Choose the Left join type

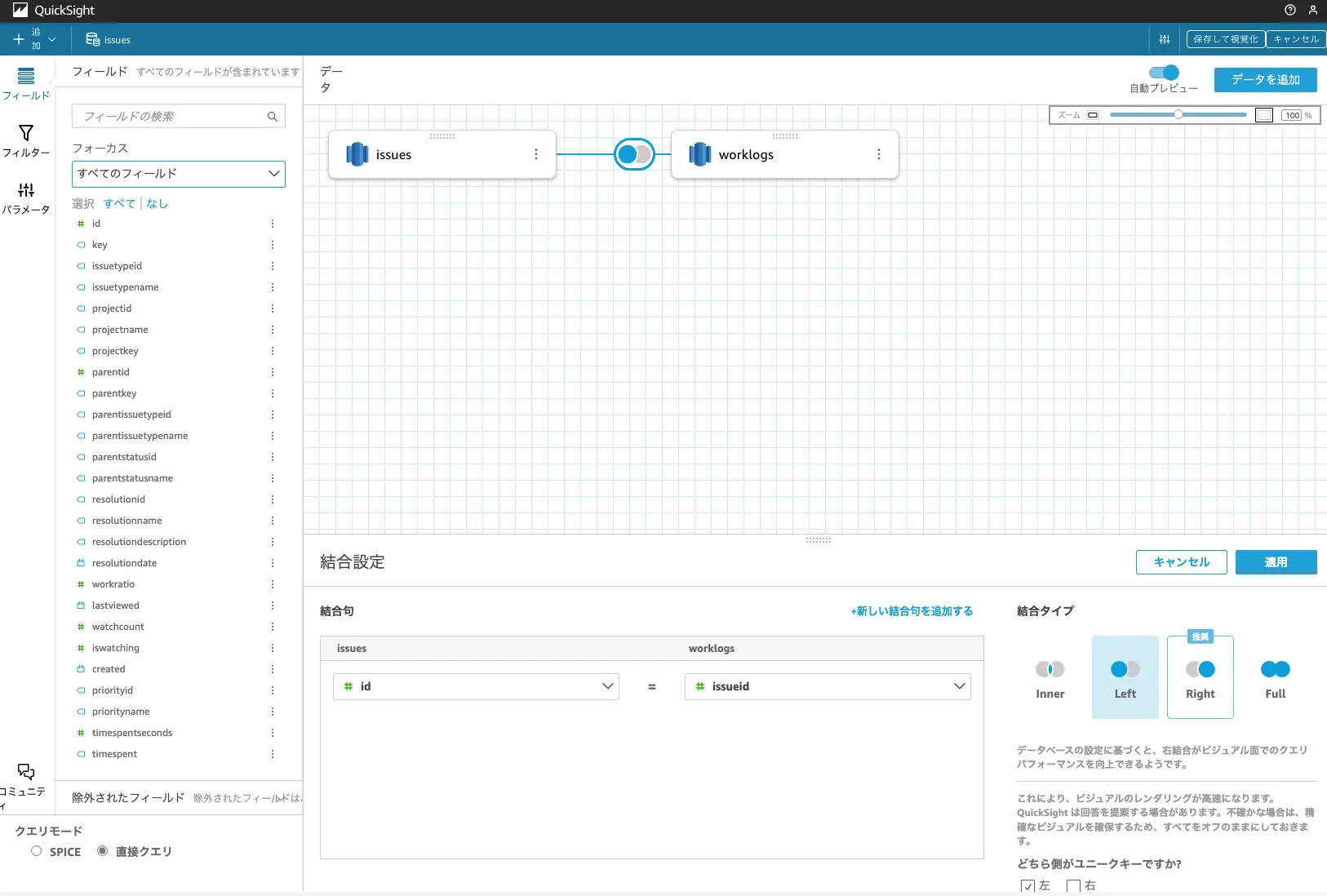click(1125, 677)
